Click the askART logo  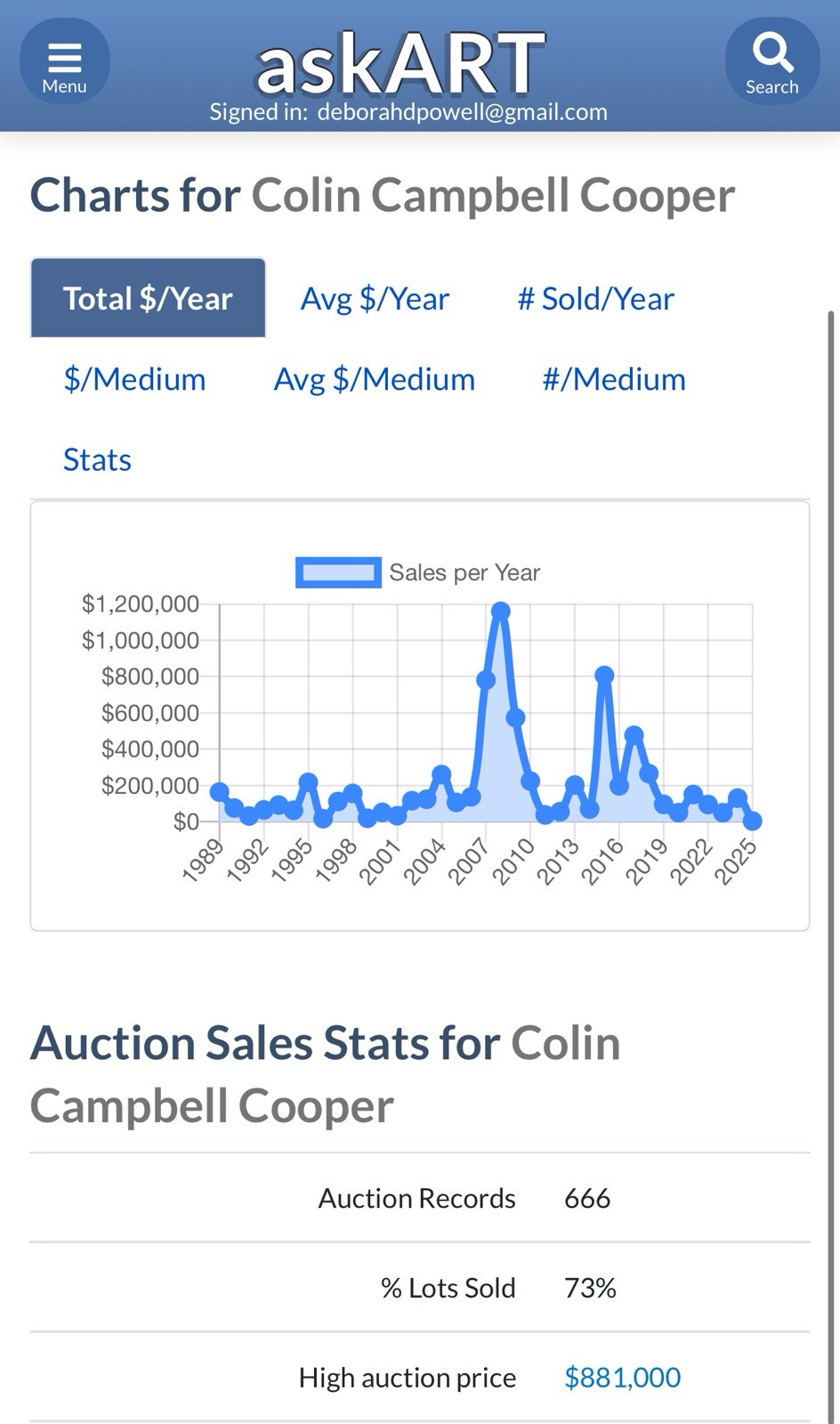[400, 63]
